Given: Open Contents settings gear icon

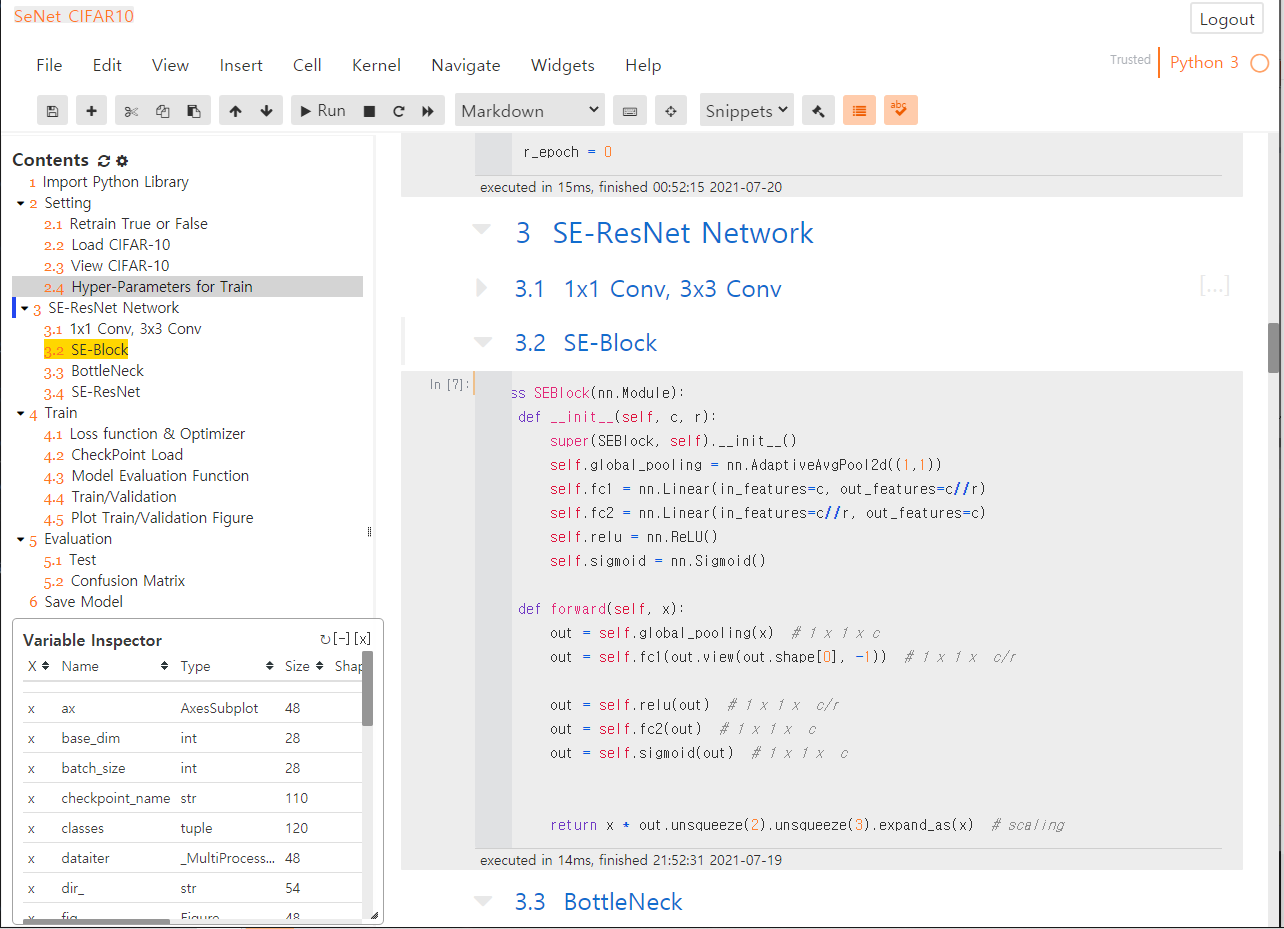Looking at the screenshot, I should tap(122, 160).
